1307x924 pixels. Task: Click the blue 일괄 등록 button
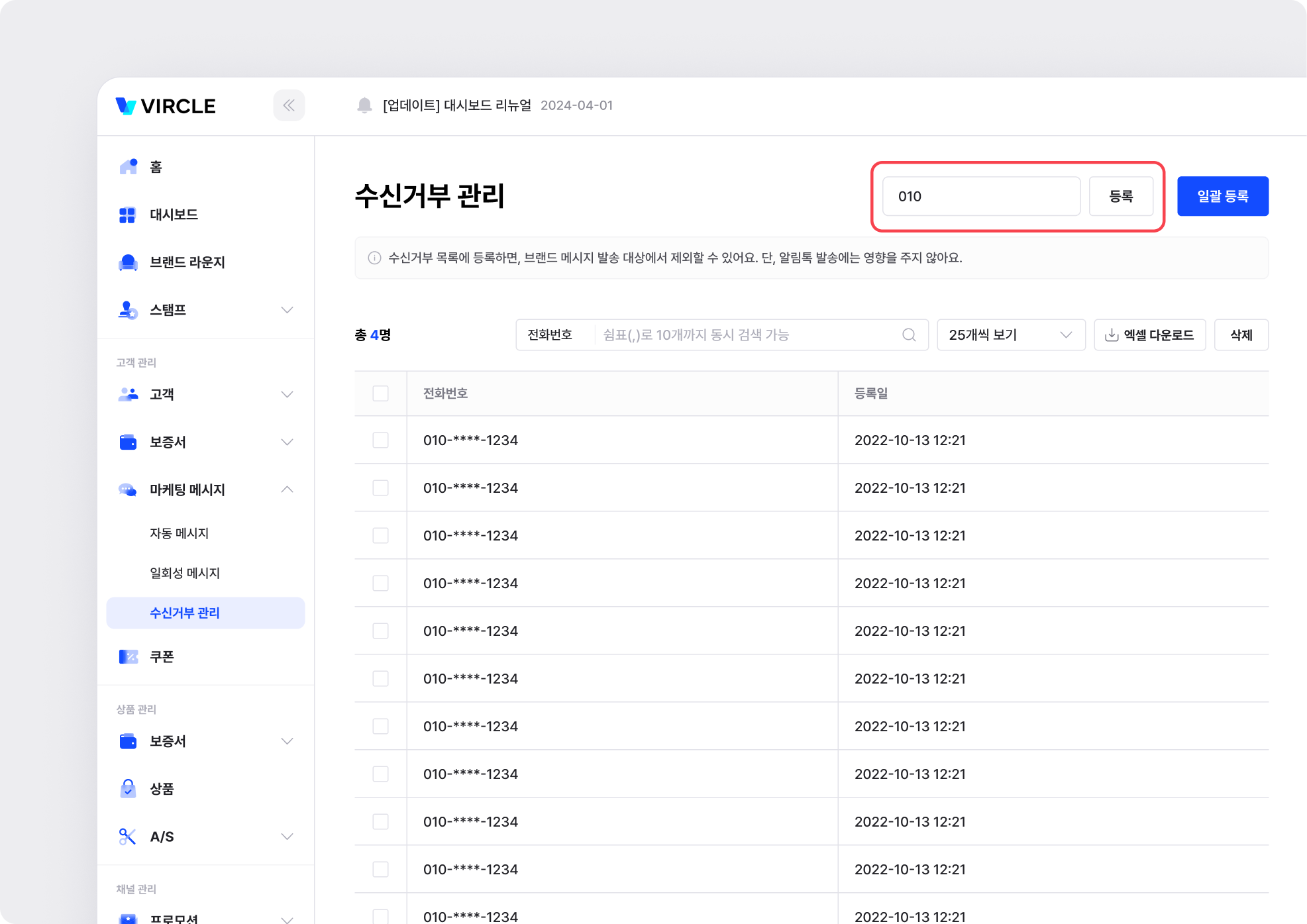point(1222,196)
